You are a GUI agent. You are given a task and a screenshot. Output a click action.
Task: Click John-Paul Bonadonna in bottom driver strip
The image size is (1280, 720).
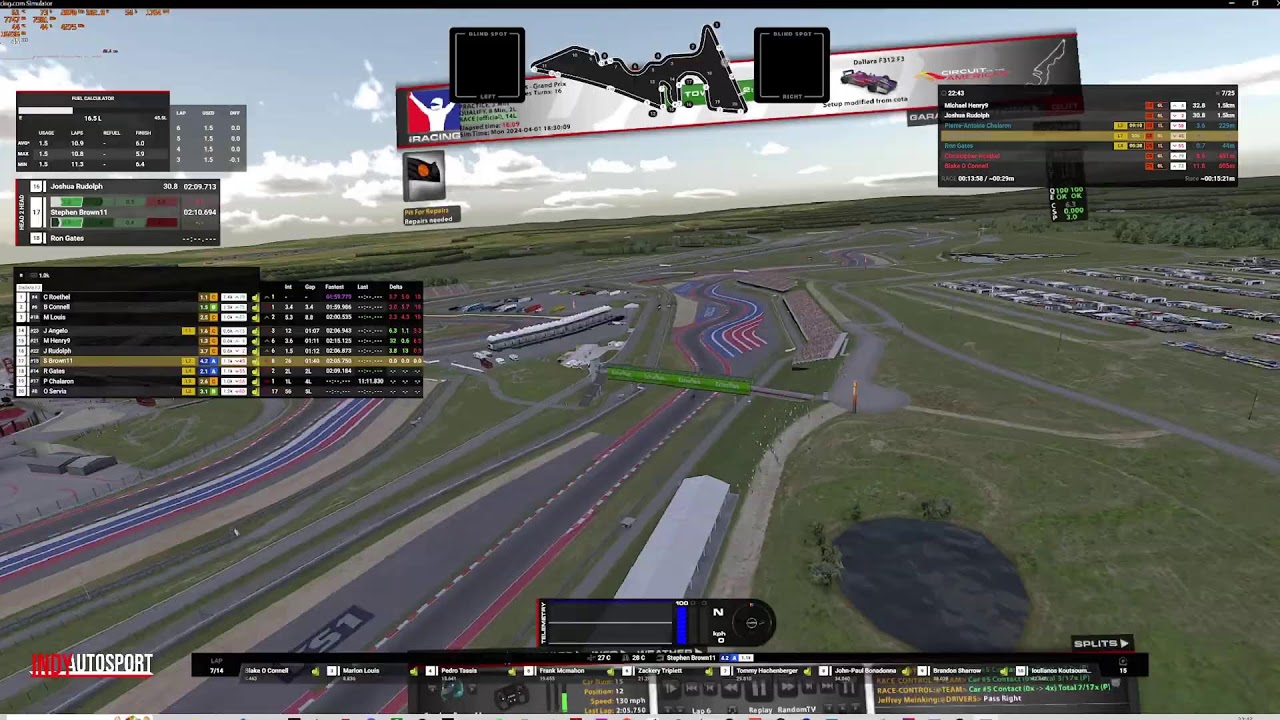tap(866, 671)
